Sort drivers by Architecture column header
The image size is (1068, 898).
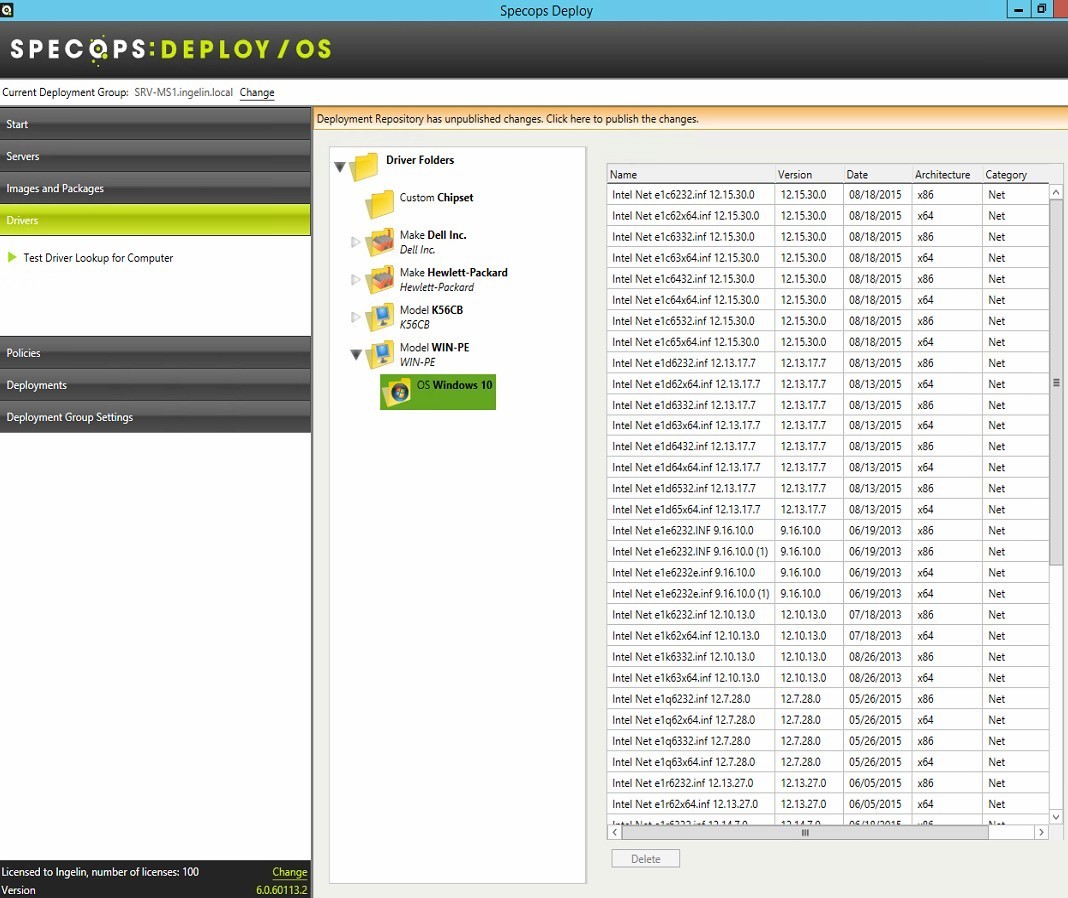coord(947,174)
